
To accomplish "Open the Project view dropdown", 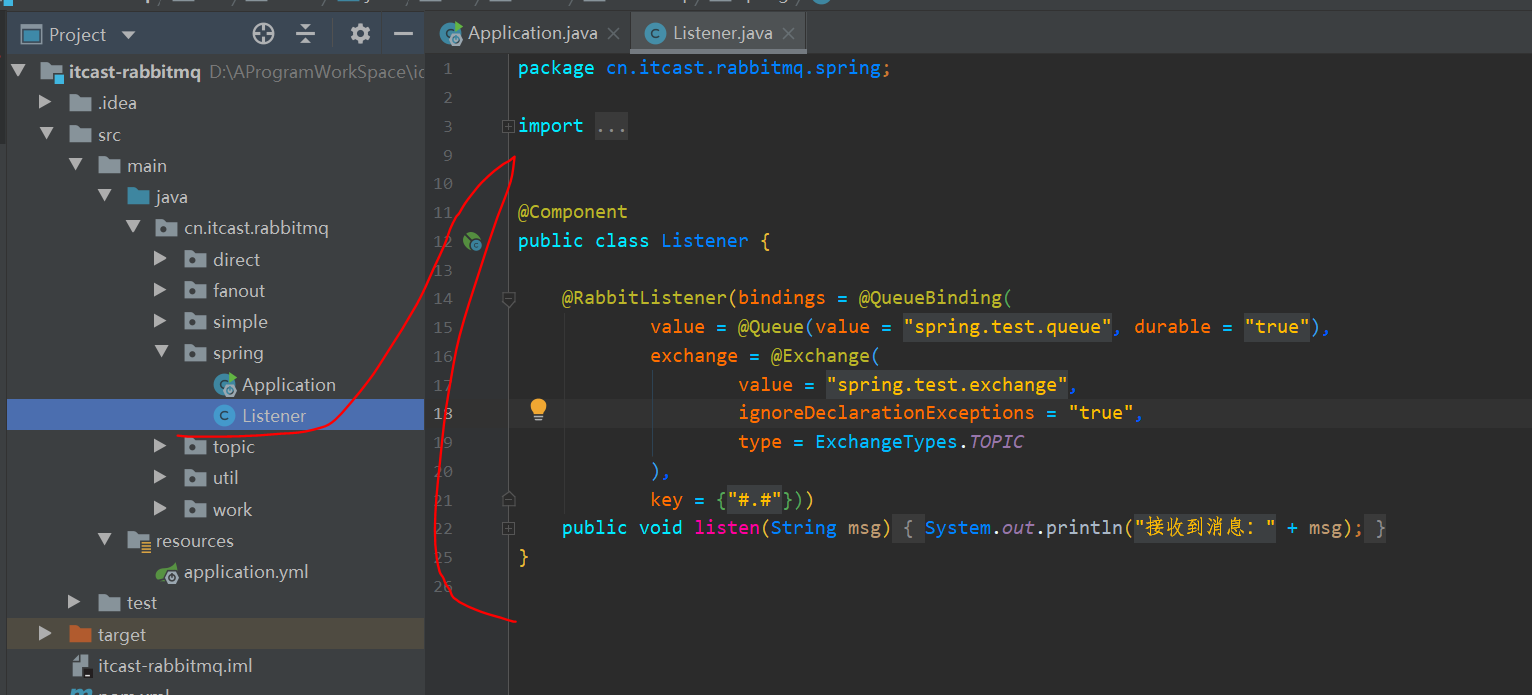I will pyautogui.click(x=128, y=35).
